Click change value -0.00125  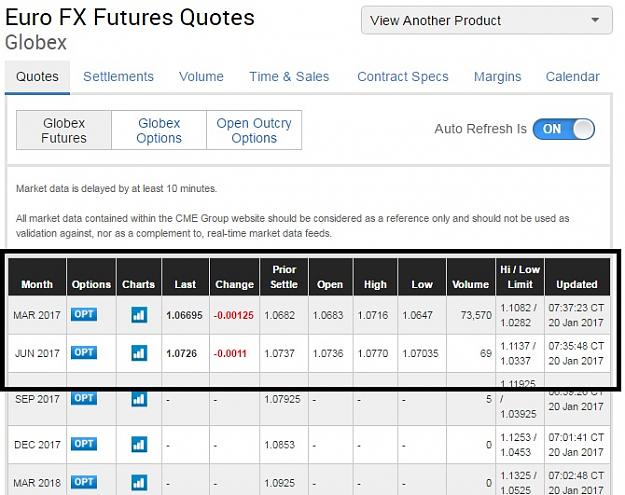(234, 315)
